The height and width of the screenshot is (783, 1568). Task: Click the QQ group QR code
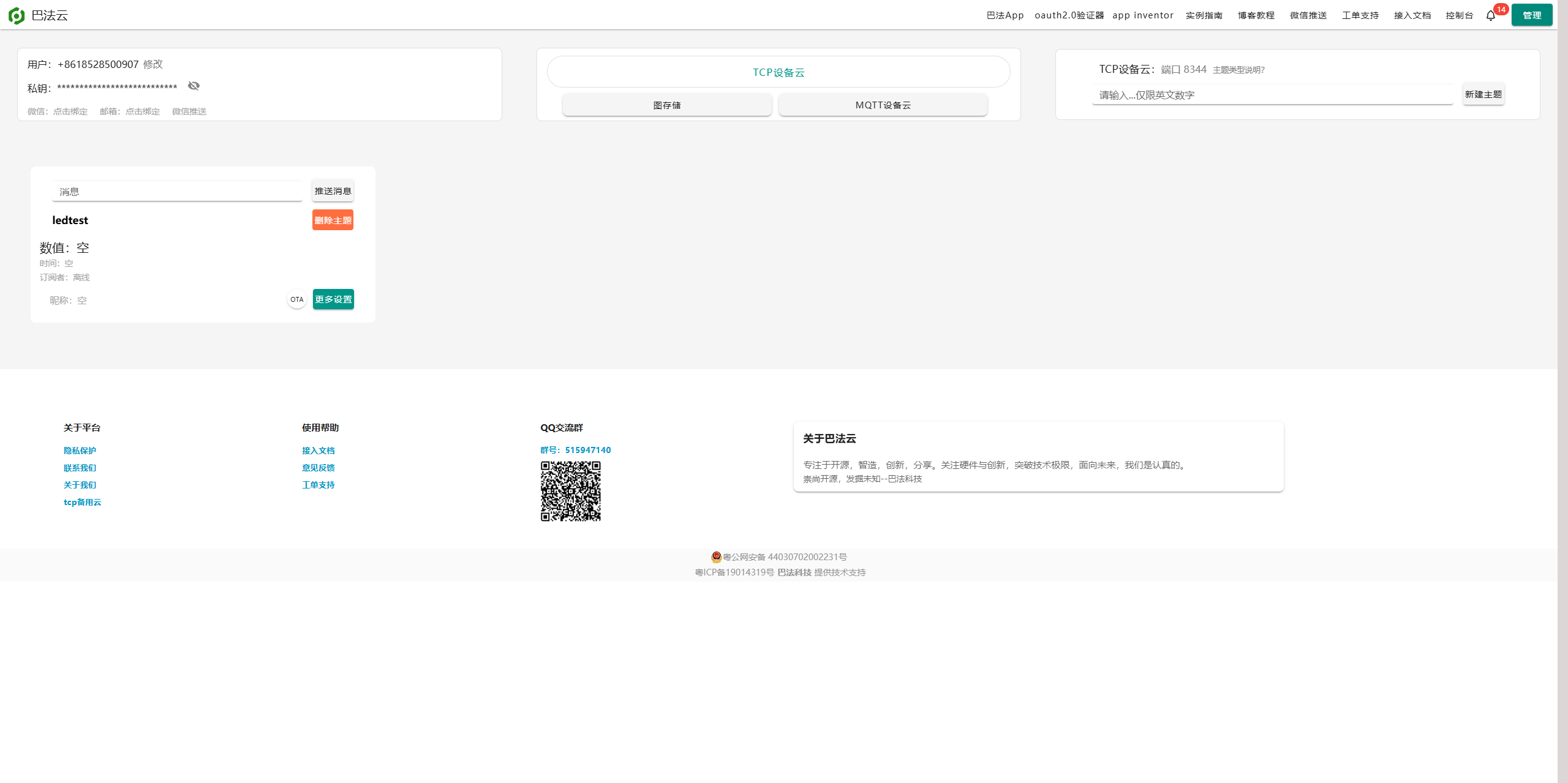click(x=571, y=492)
